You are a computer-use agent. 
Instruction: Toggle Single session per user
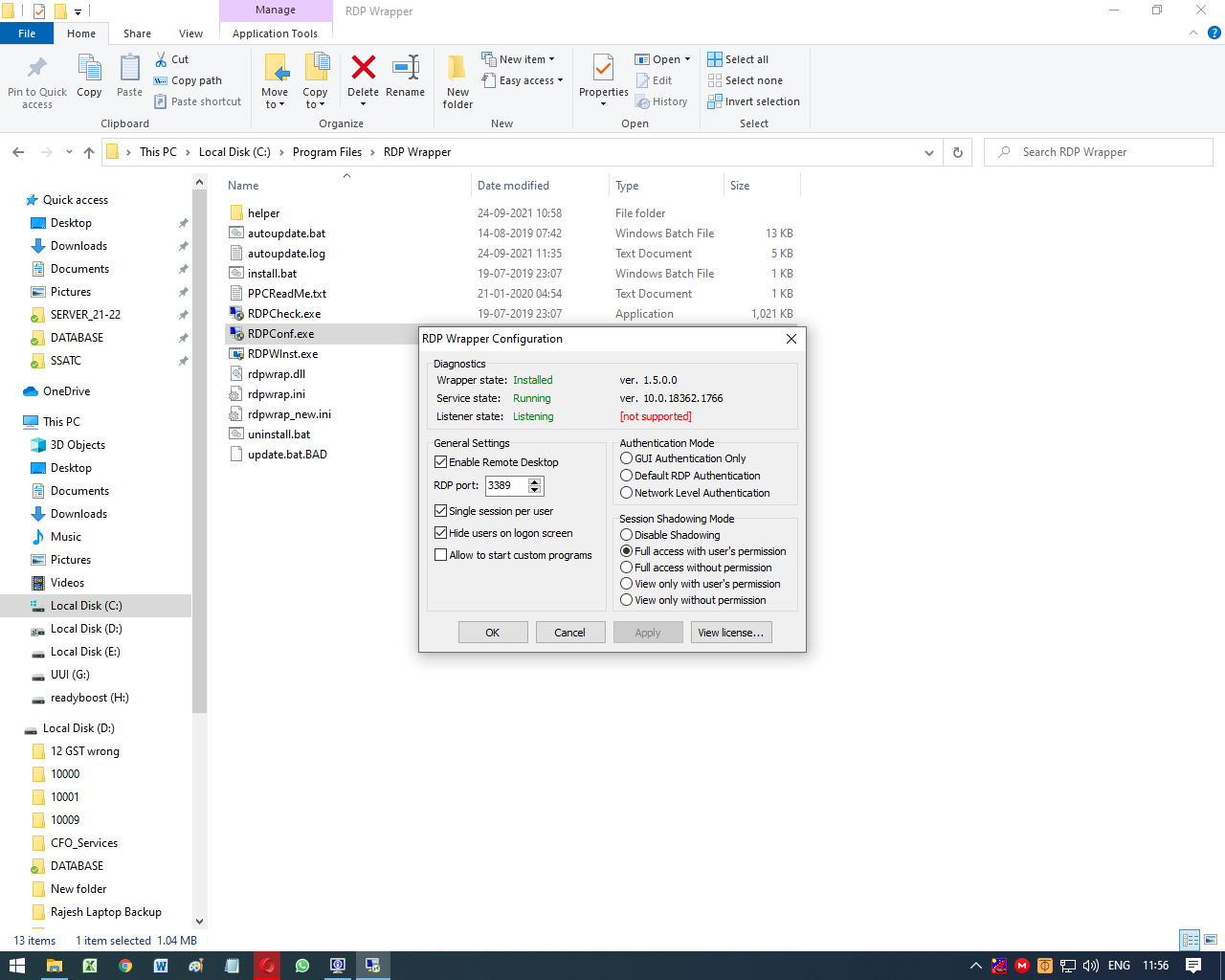pyautogui.click(x=440, y=511)
